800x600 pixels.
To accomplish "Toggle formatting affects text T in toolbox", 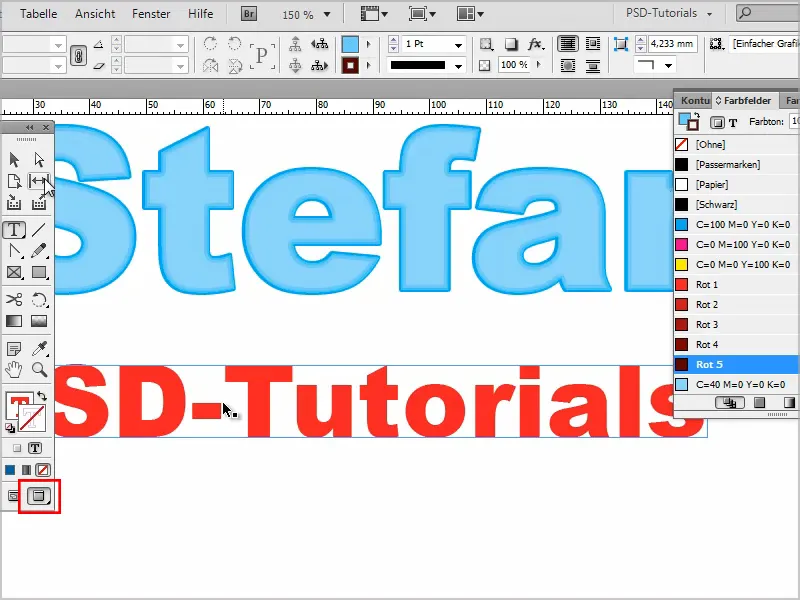I will pyautogui.click(x=35, y=448).
